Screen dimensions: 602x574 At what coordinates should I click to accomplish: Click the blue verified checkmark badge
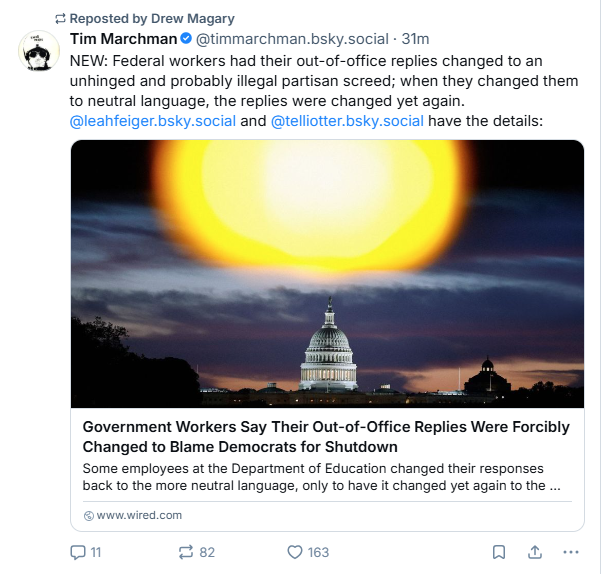pyautogui.click(x=185, y=40)
